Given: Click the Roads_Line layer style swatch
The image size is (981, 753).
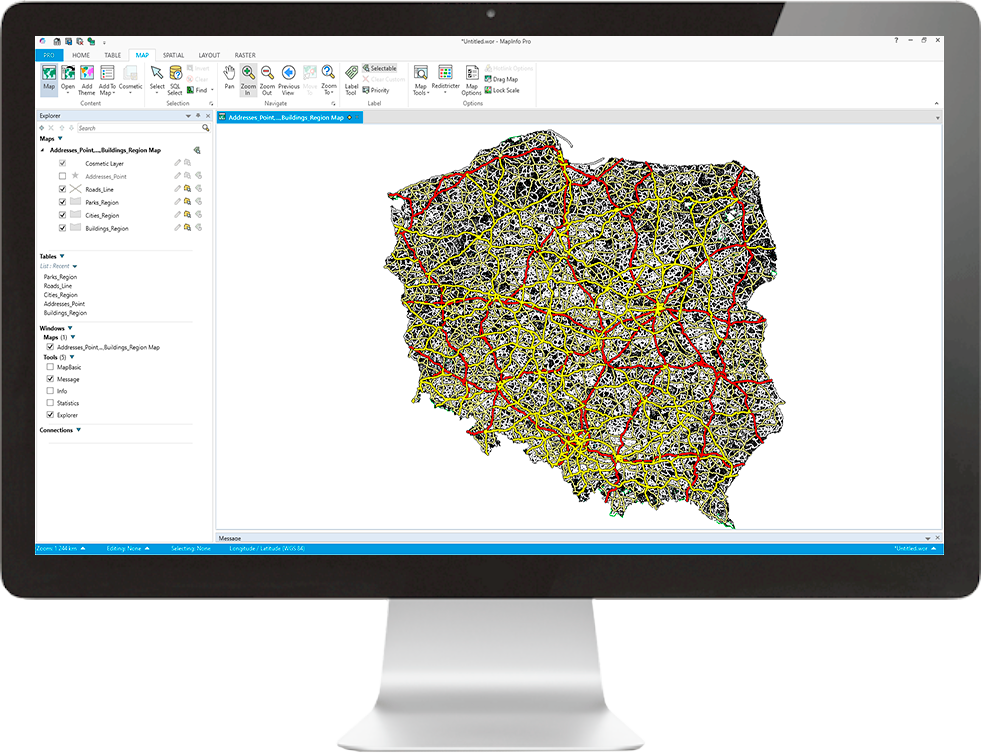Looking at the screenshot, I should coord(75,189).
